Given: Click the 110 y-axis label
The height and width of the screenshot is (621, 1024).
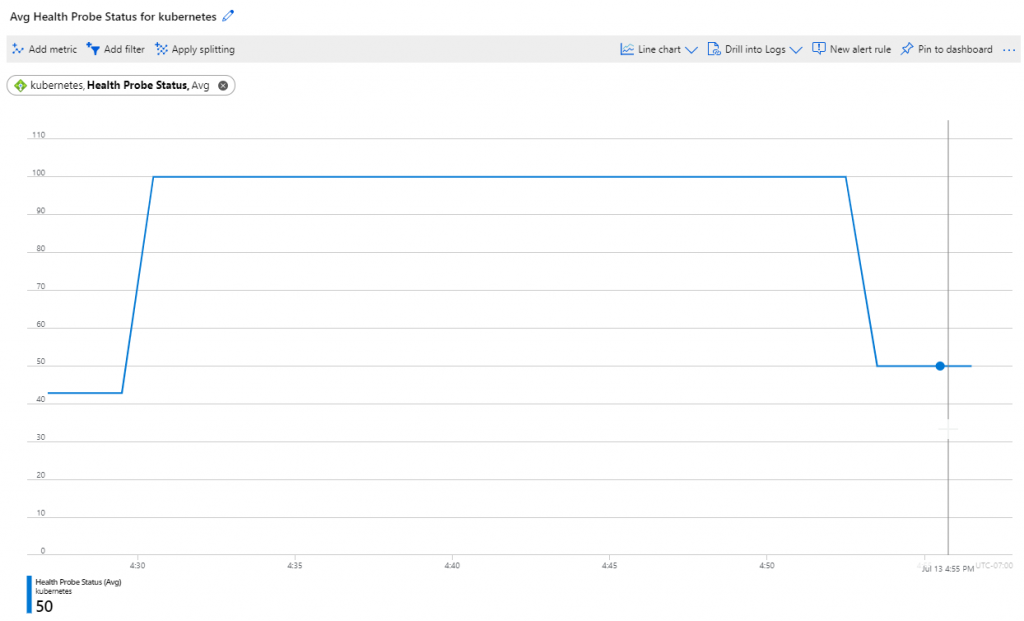Looking at the screenshot, I should click(39, 135).
